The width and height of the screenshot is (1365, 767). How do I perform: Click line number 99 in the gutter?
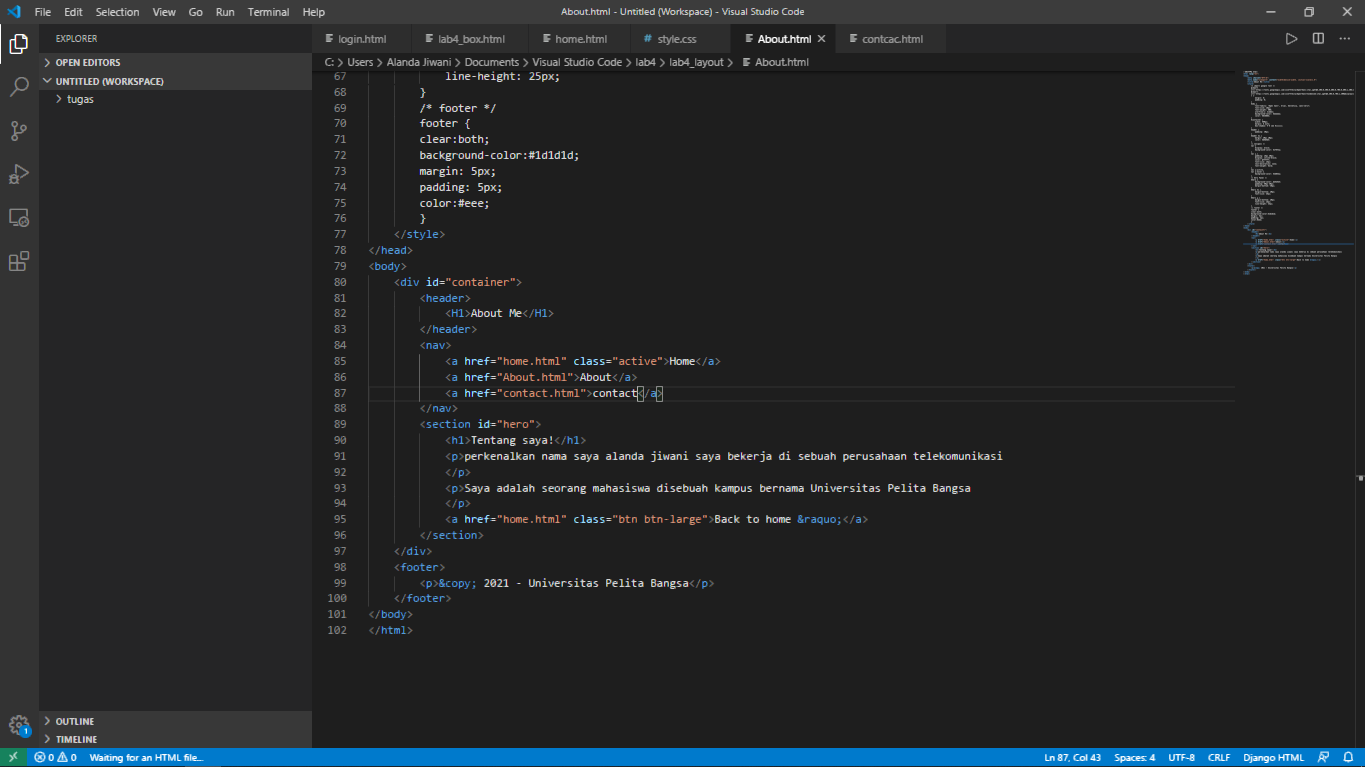point(338,583)
